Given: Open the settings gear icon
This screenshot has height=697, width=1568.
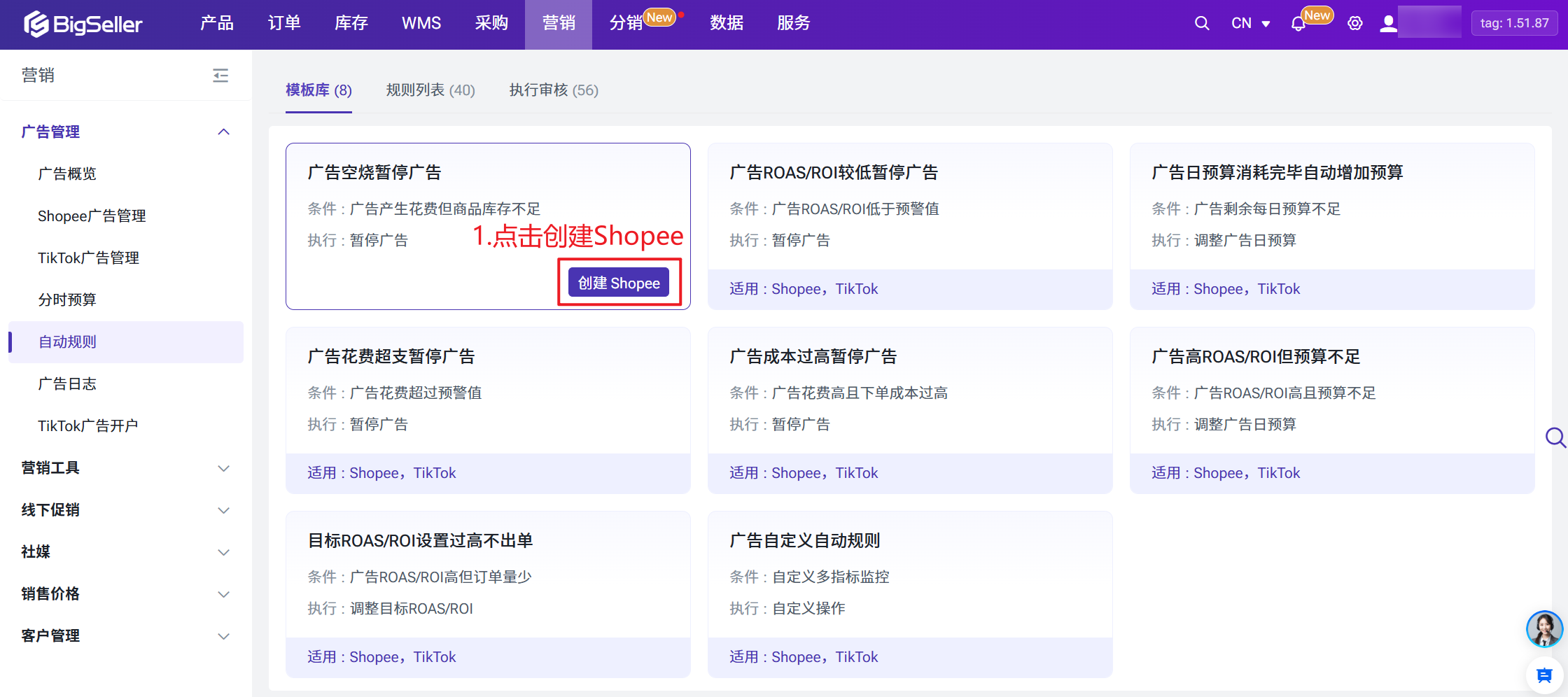Looking at the screenshot, I should (x=1355, y=23).
